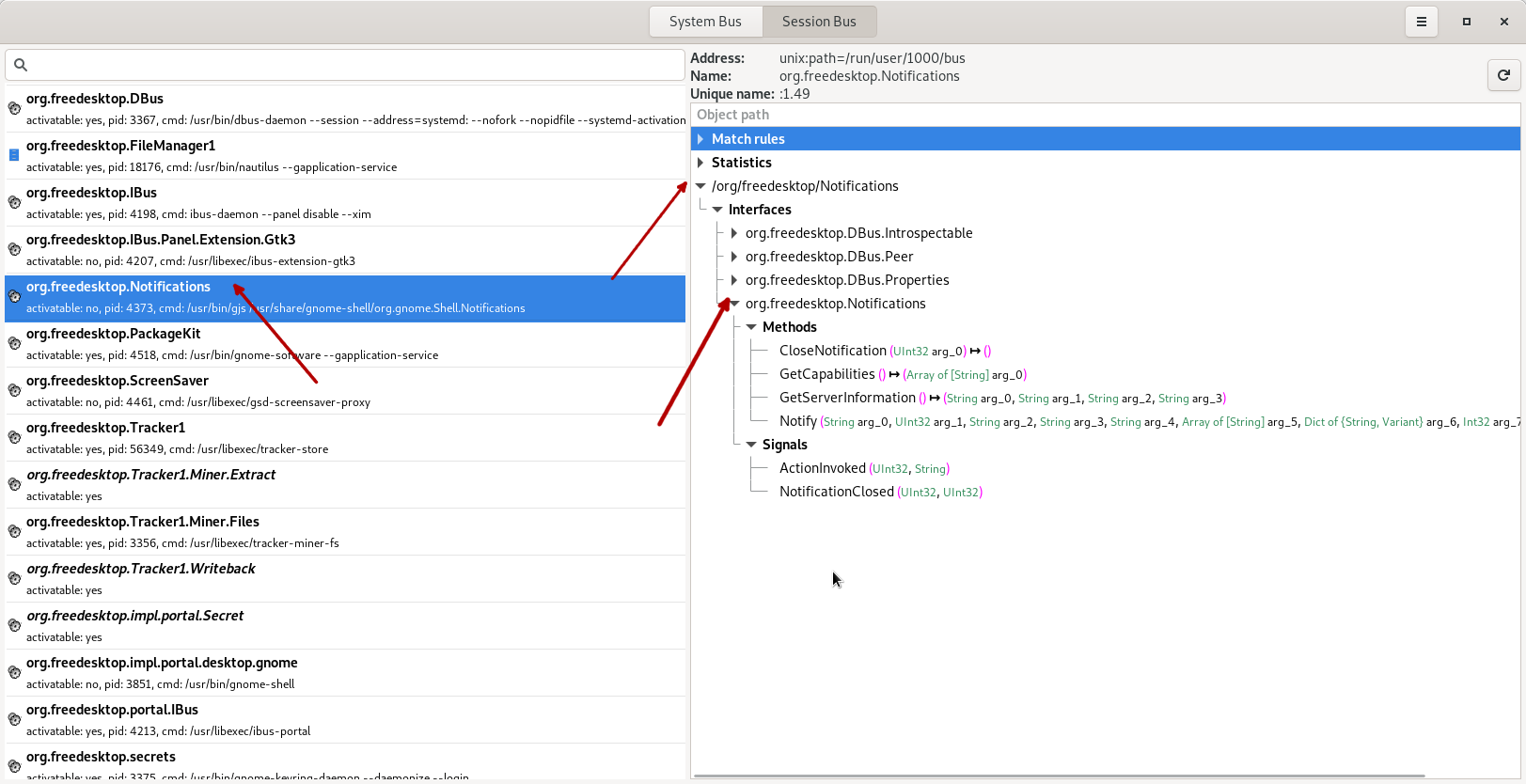
Task: Click the org.freedesktop.IBus row icon
Action: pyautogui.click(x=14, y=202)
